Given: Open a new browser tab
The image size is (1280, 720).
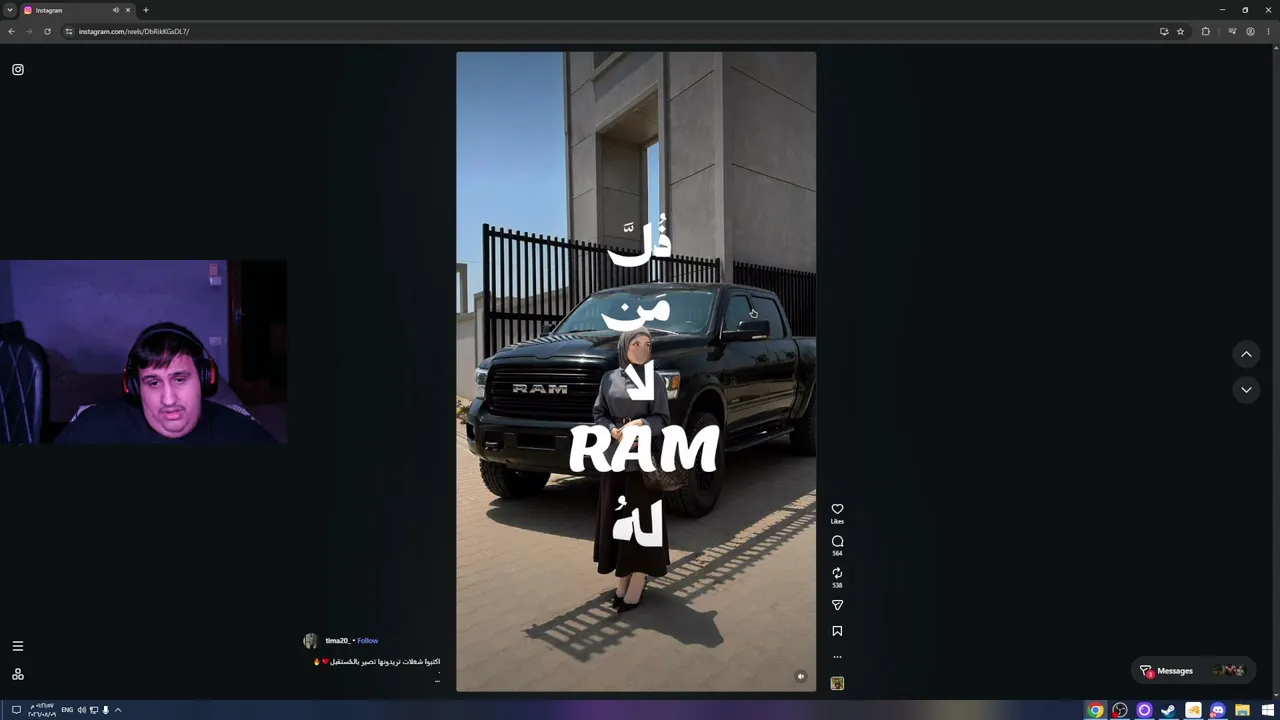Looking at the screenshot, I should (146, 10).
